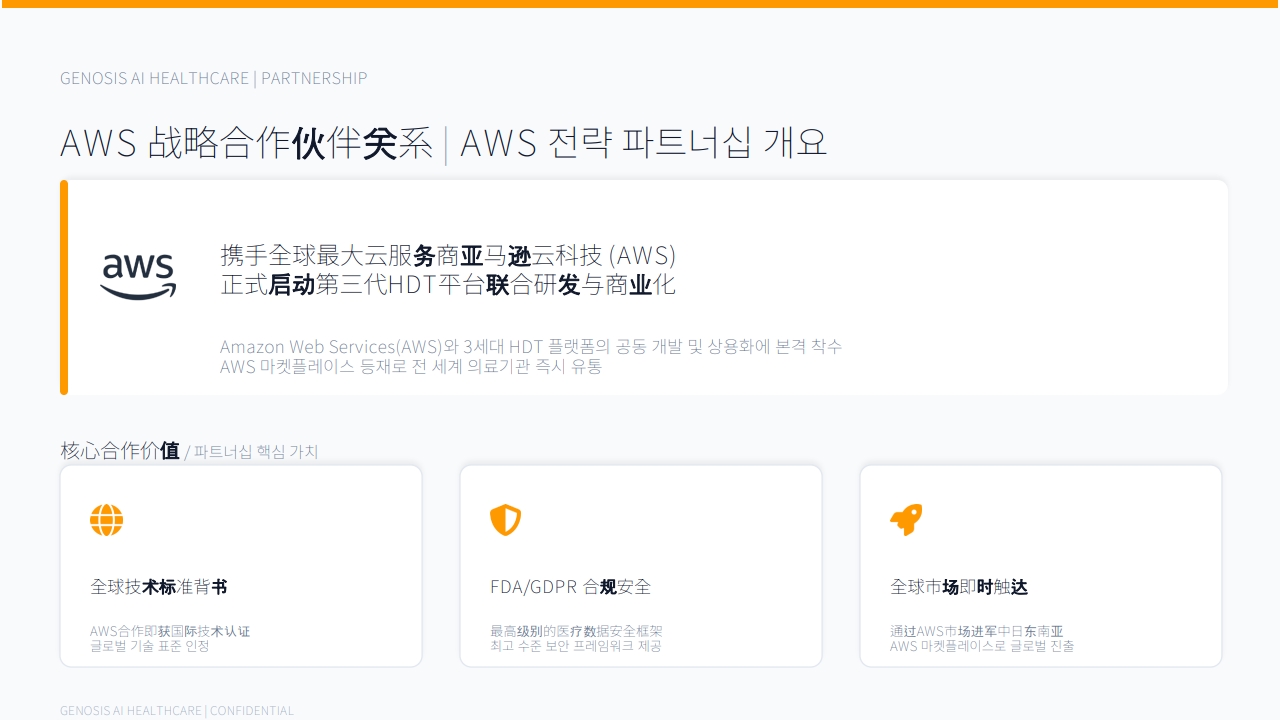Click the 核心合作价值 section heading
1280x720 pixels.
[x=120, y=451]
